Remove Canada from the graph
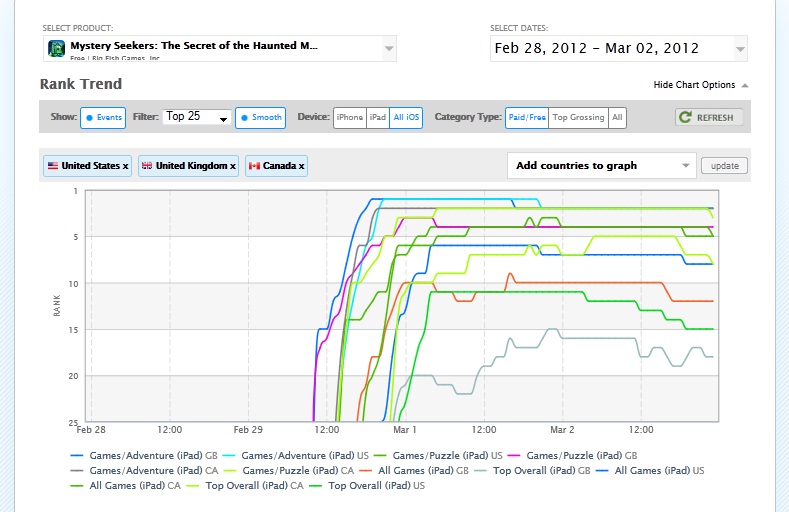This screenshot has width=789, height=512. pyautogui.click(x=301, y=166)
